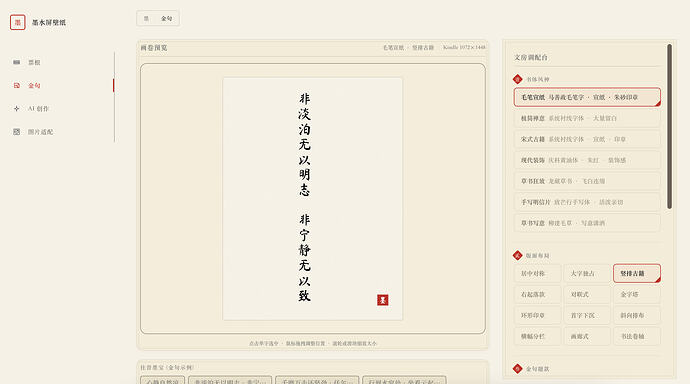Screen dimensions: 690x384
Task: Click the red 墨 app logo
Action: 18,22
